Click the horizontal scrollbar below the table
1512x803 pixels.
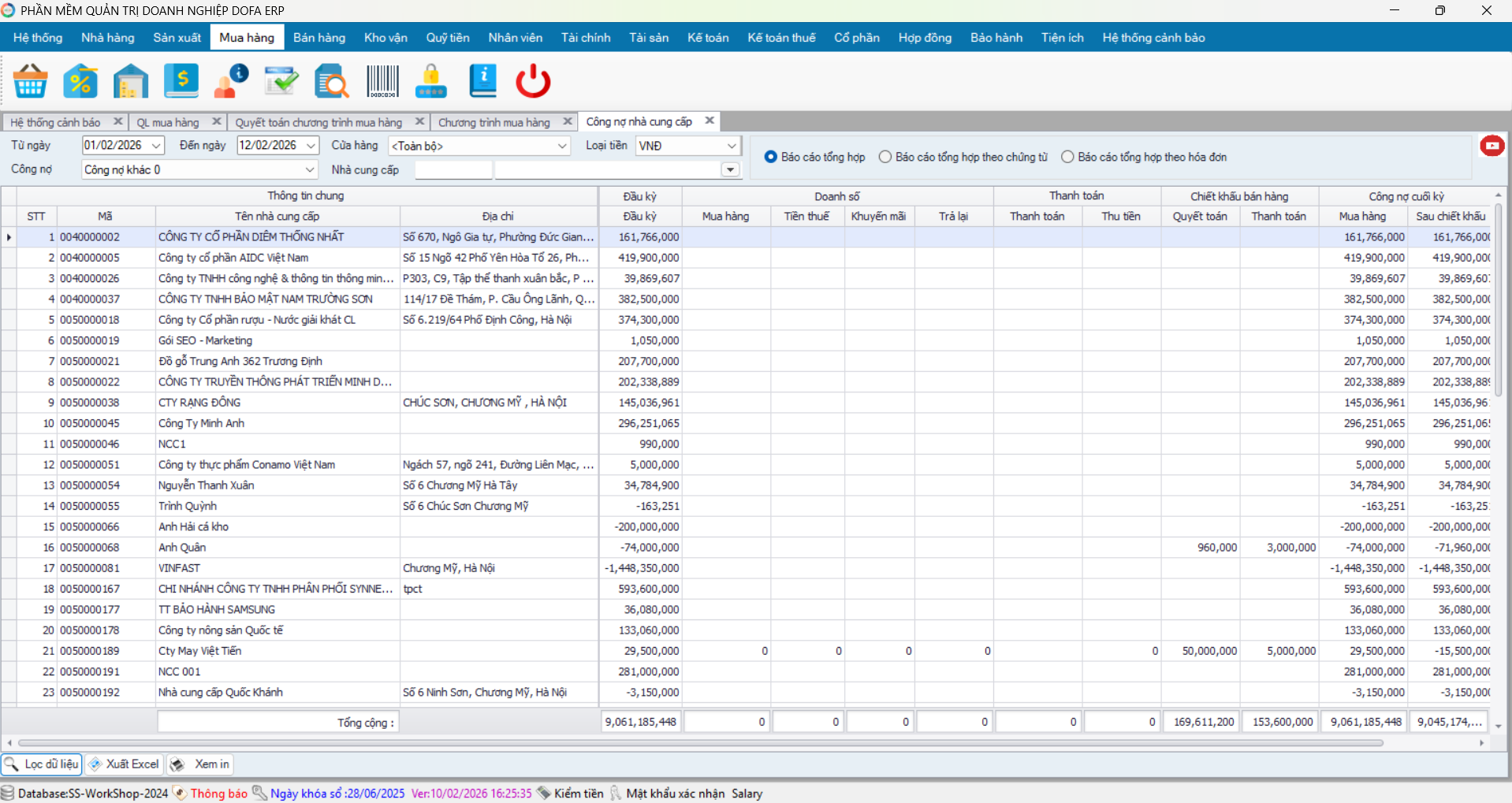point(700,742)
